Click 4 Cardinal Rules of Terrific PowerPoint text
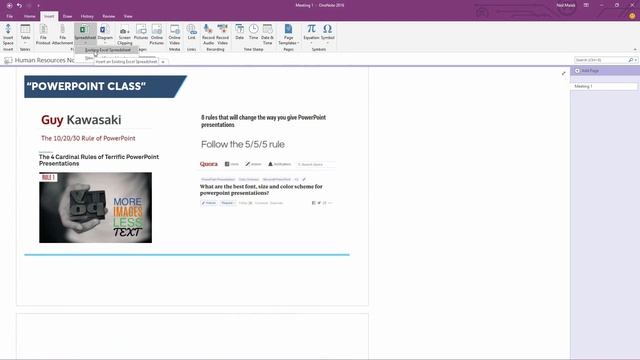This screenshot has width=640, height=360. point(99,160)
